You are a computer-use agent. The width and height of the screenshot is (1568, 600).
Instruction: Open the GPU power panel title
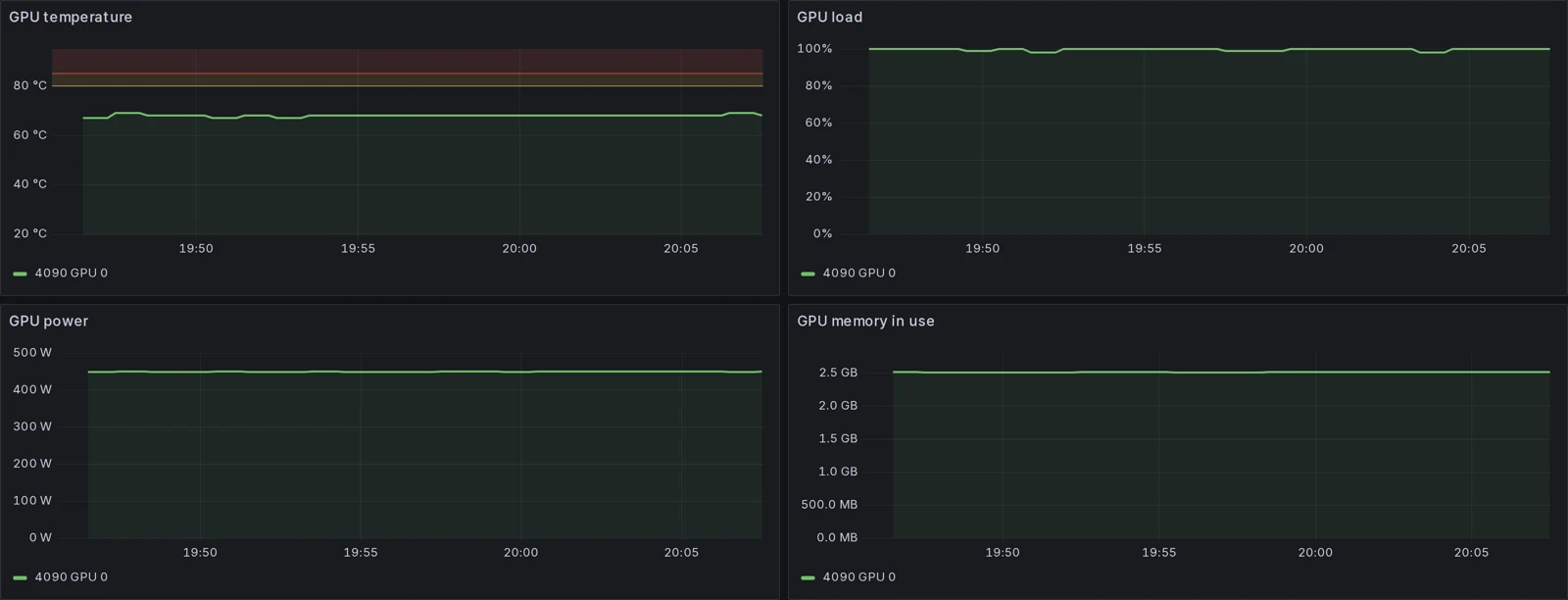49,321
